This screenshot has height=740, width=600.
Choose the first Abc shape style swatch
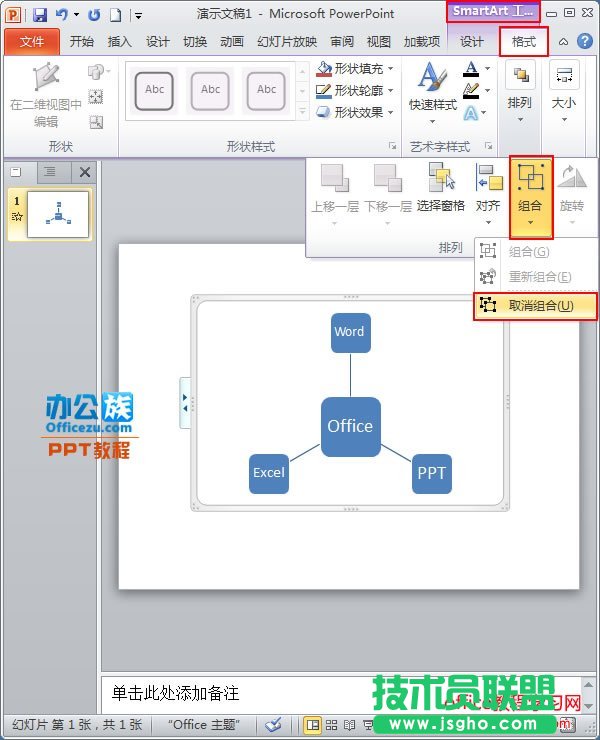tap(154, 89)
